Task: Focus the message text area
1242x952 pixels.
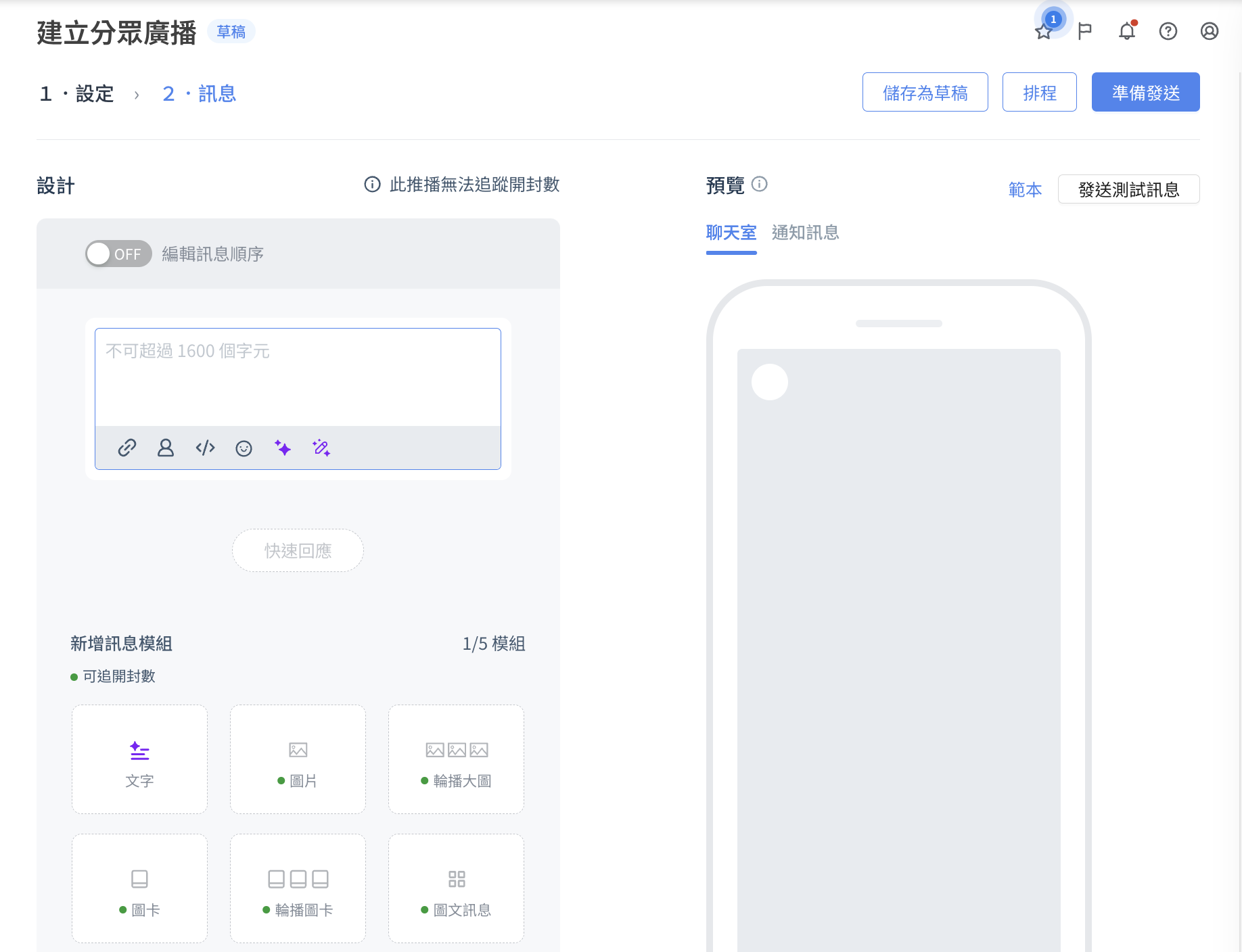Action: (298, 377)
